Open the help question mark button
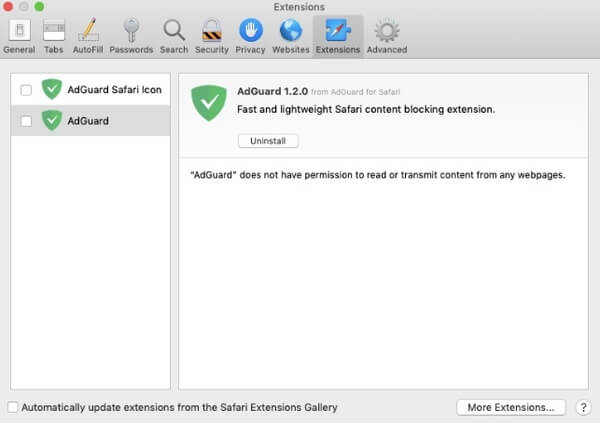Screen dimensions: 600x423 point(583,408)
